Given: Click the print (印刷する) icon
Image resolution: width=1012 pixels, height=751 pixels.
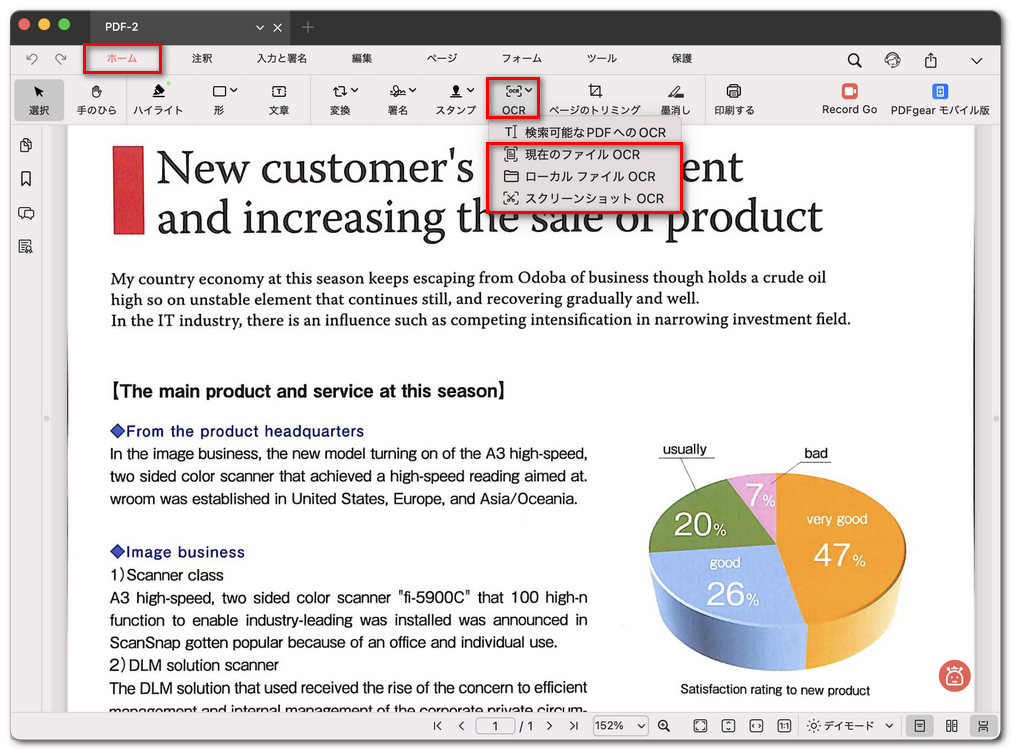Looking at the screenshot, I should click(734, 99).
